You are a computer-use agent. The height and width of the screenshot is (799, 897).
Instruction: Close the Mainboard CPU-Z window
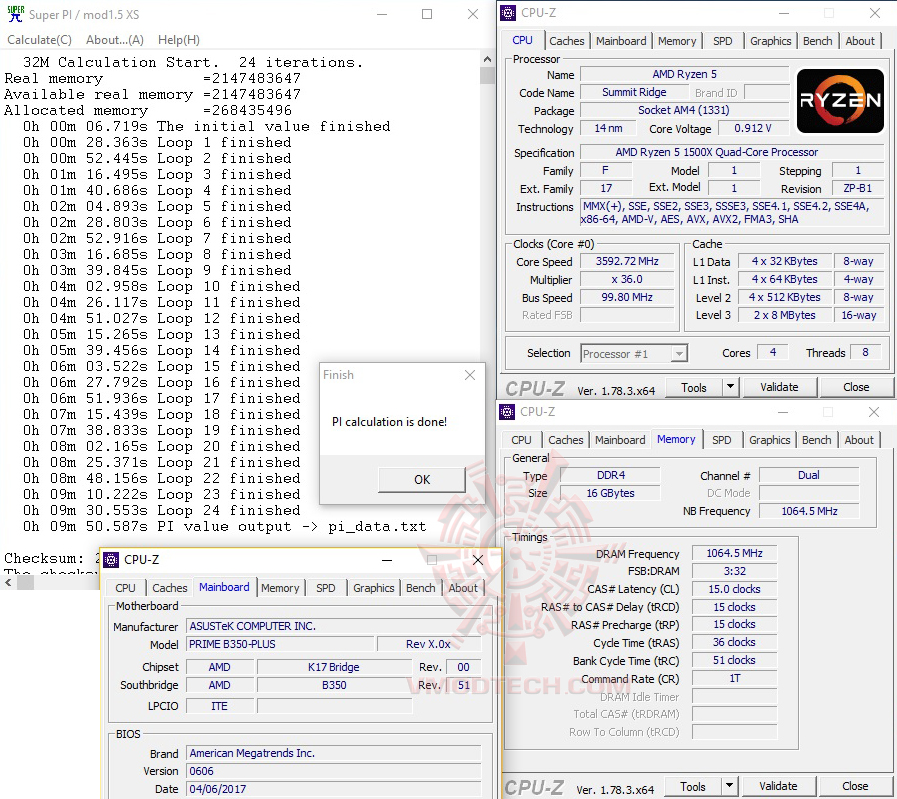[x=478, y=560]
